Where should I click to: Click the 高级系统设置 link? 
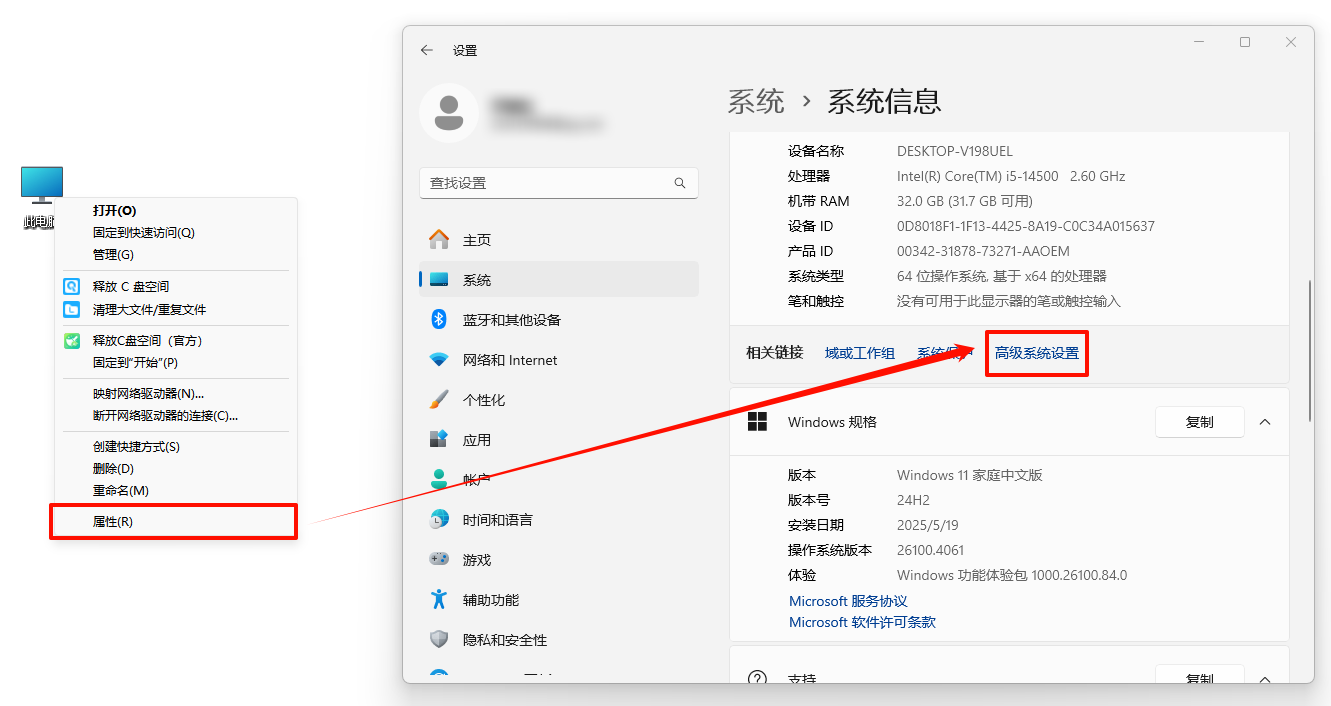pos(1036,353)
